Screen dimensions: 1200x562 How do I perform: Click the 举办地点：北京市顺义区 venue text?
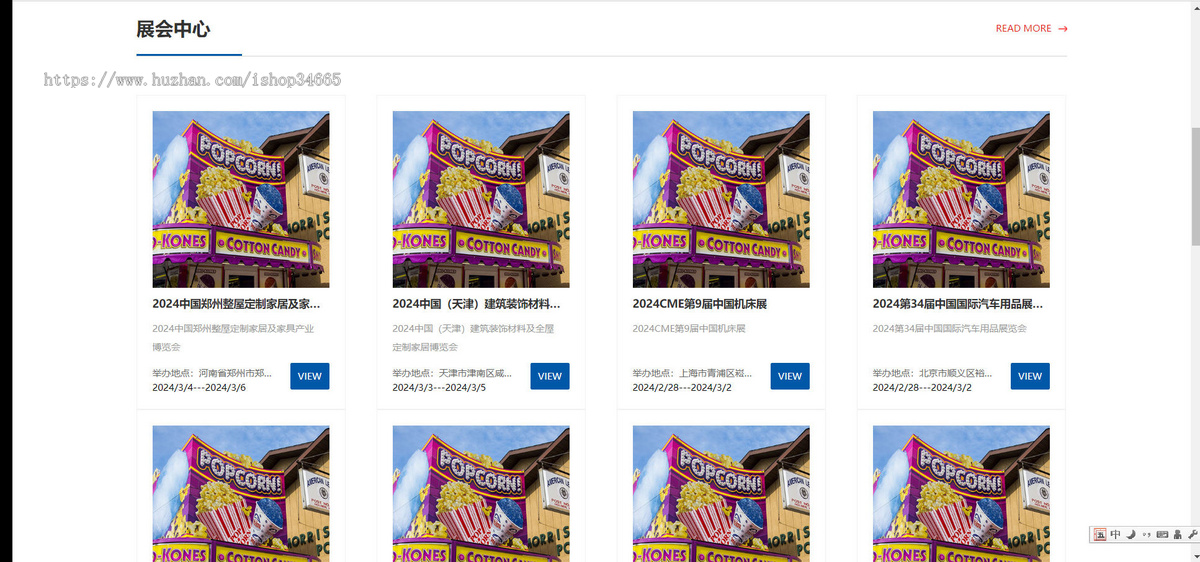pos(932,373)
